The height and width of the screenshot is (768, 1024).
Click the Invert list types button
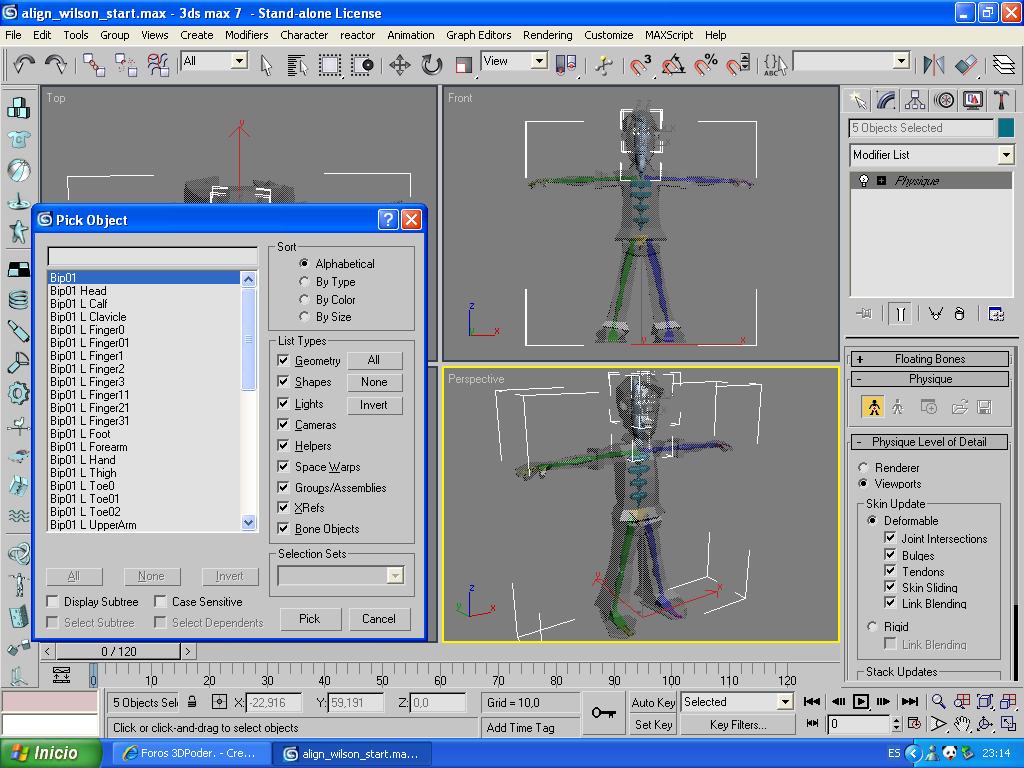(x=374, y=404)
